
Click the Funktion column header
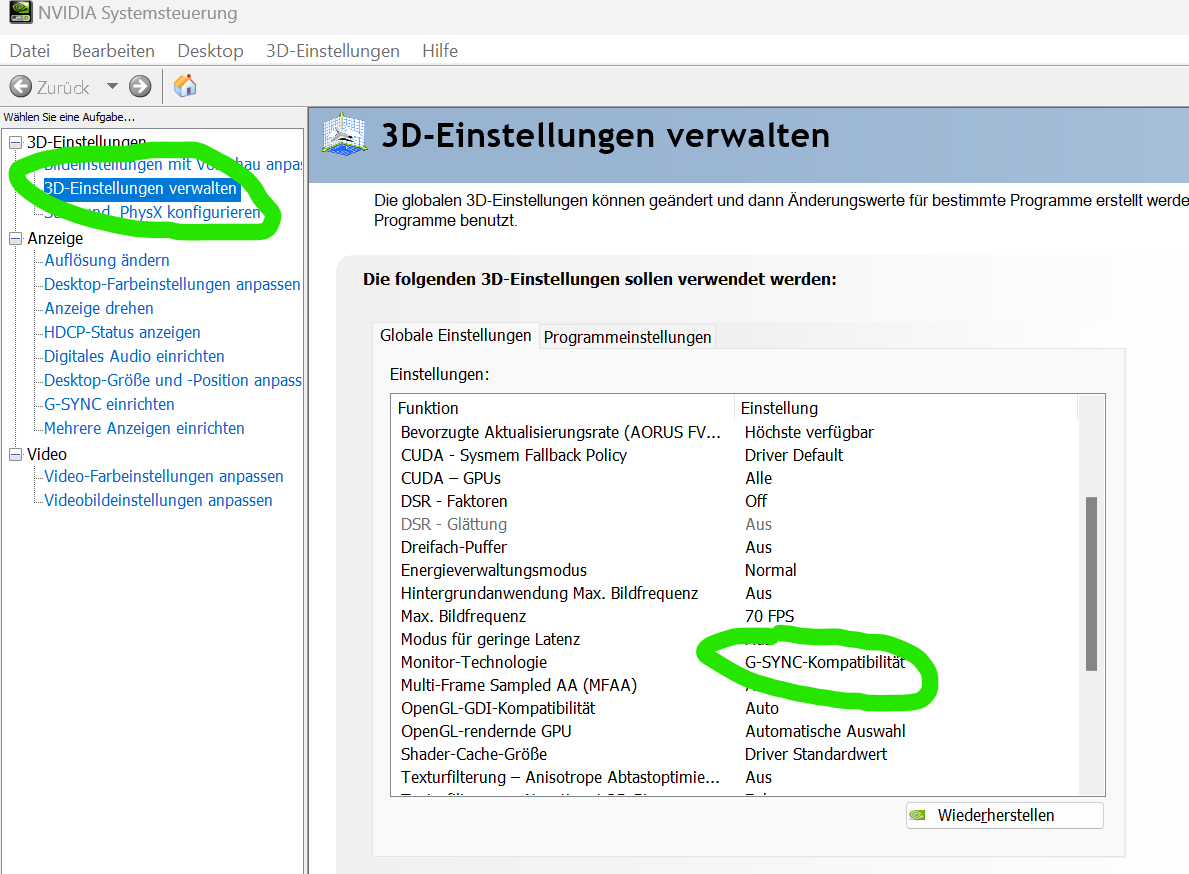[563, 408]
